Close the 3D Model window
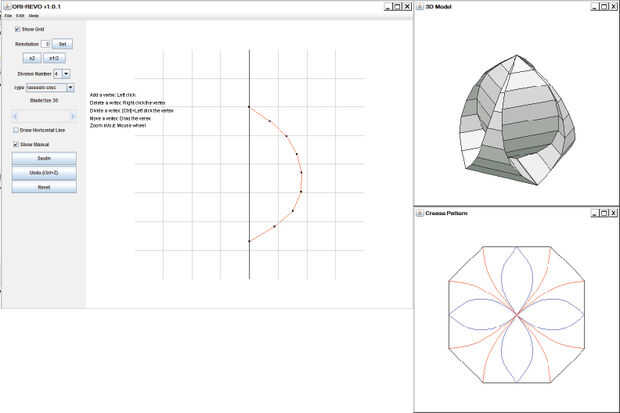This screenshot has width=620, height=413. point(613,6)
